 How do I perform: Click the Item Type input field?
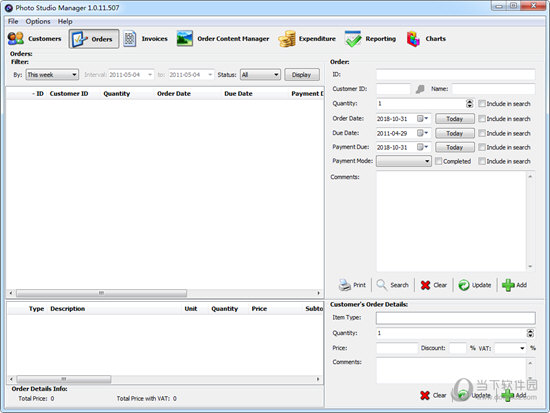456,318
